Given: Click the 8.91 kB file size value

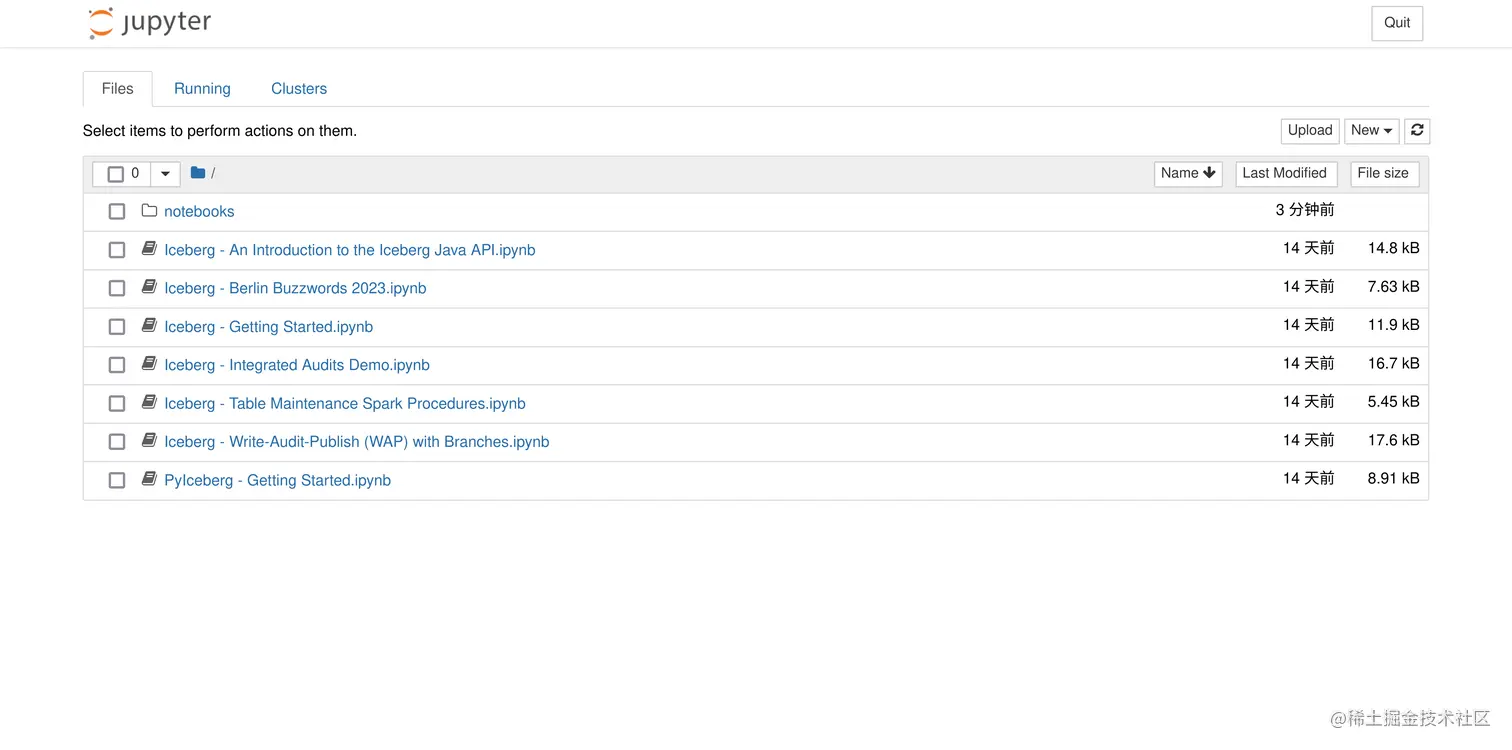Looking at the screenshot, I should [1394, 478].
